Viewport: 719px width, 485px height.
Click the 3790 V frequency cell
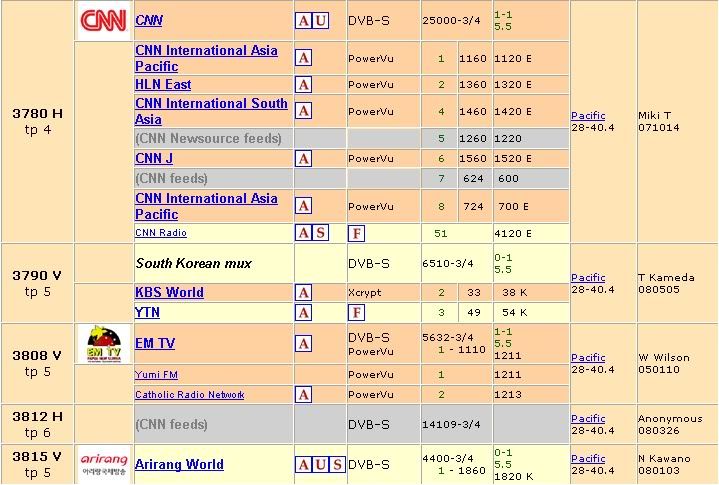pyautogui.click(x=38, y=283)
